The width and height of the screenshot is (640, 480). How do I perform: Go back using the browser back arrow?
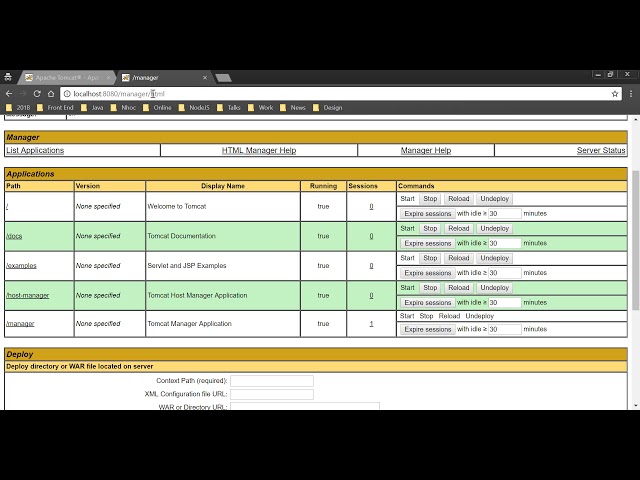pos(9,94)
